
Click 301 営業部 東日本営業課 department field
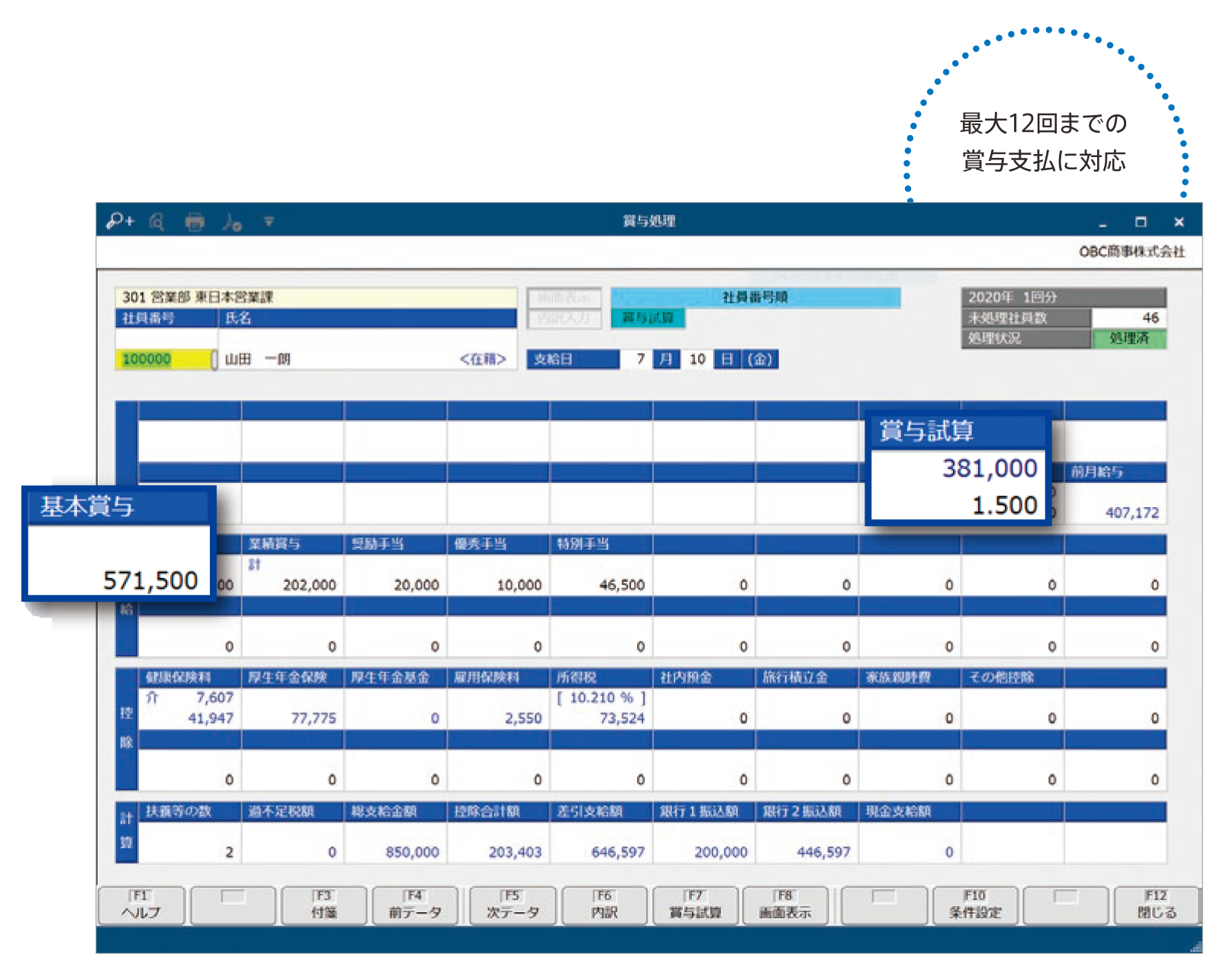coord(316,297)
